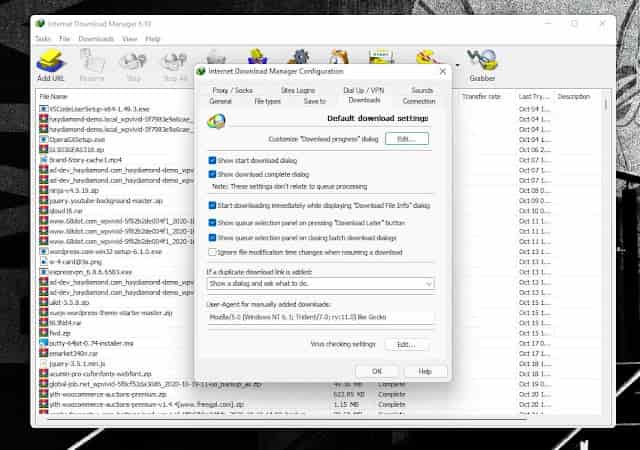Switch to the Sounds tab
Image resolution: width=640 pixels, height=450 pixels.
(x=422, y=90)
